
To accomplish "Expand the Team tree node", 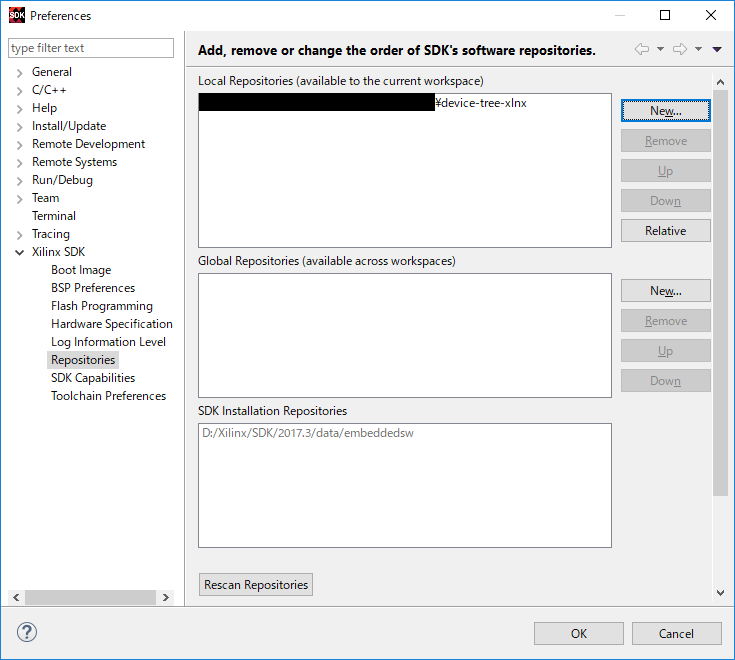I will (19, 199).
